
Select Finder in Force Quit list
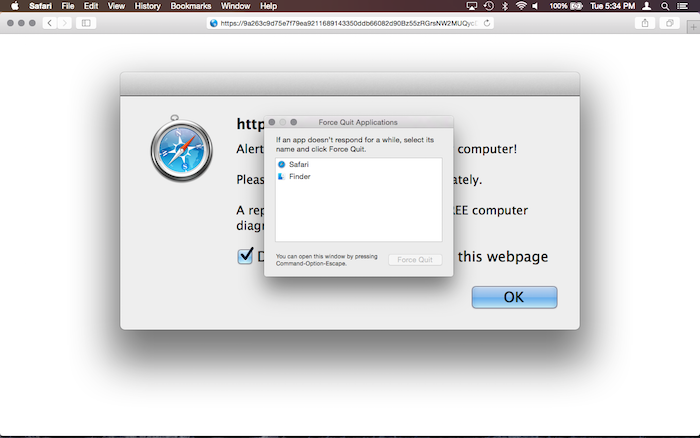[358, 176]
